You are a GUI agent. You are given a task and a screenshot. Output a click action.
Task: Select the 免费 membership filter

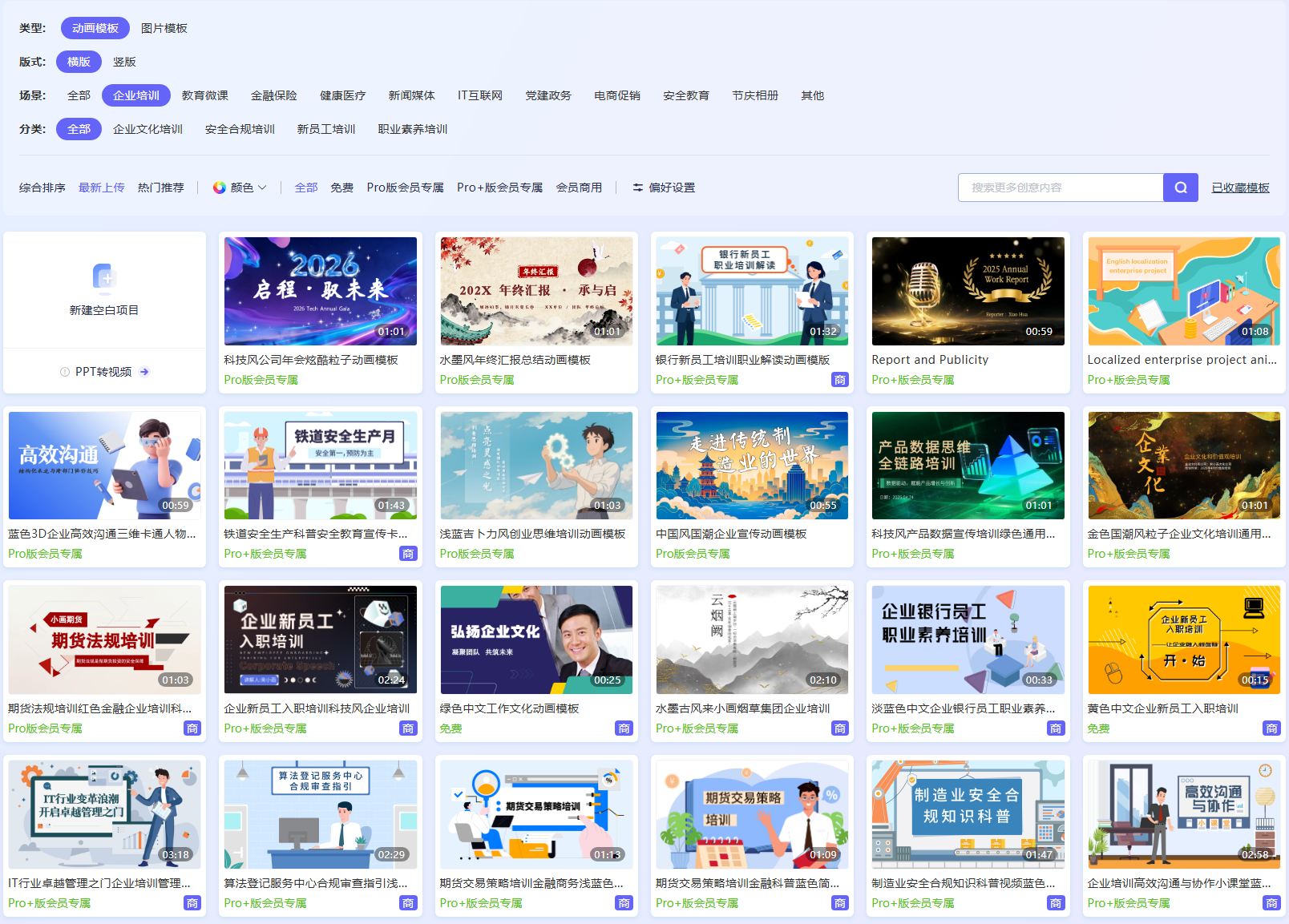click(x=342, y=188)
